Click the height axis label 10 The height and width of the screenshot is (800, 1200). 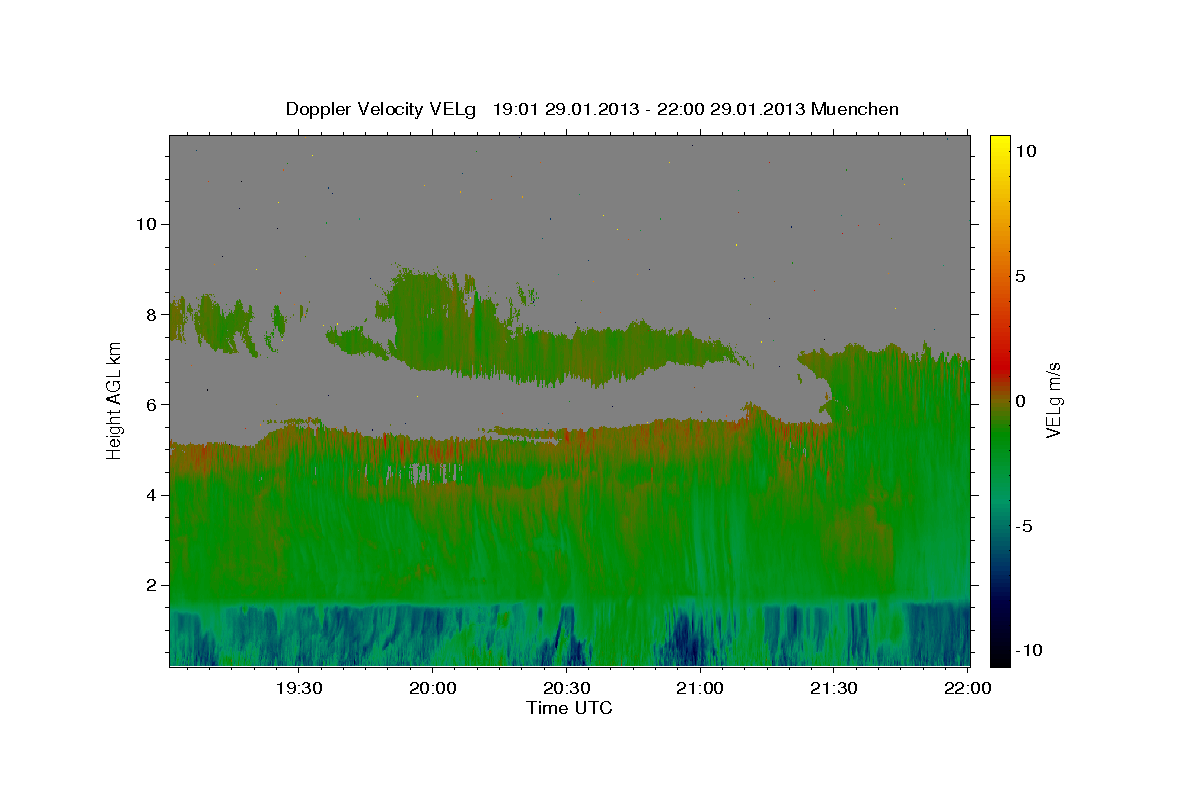145,224
